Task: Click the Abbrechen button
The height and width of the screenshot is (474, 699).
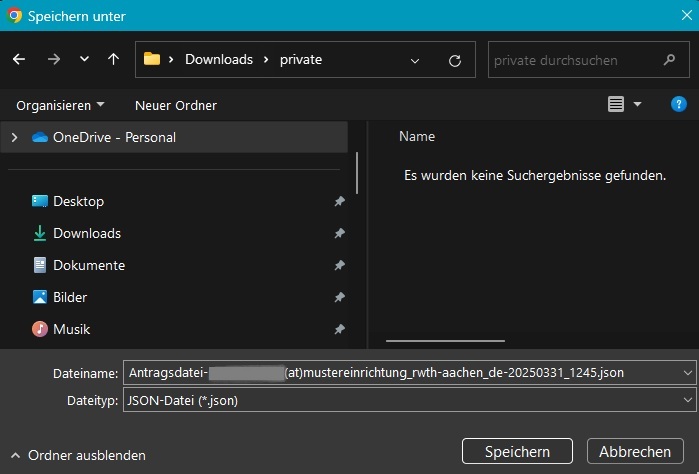Action: [635, 452]
